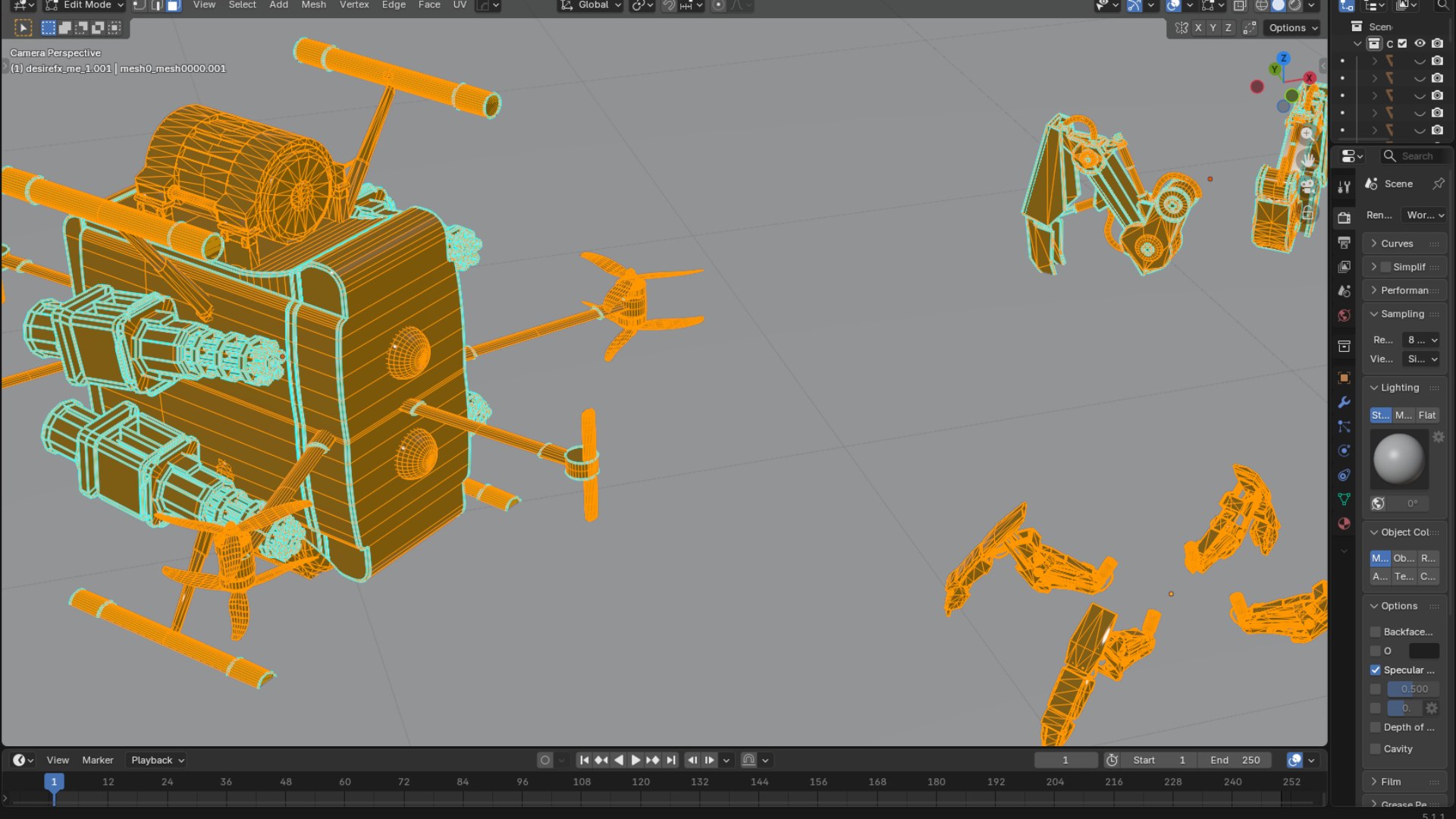Collapse the Sampling panel

click(x=1405, y=314)
